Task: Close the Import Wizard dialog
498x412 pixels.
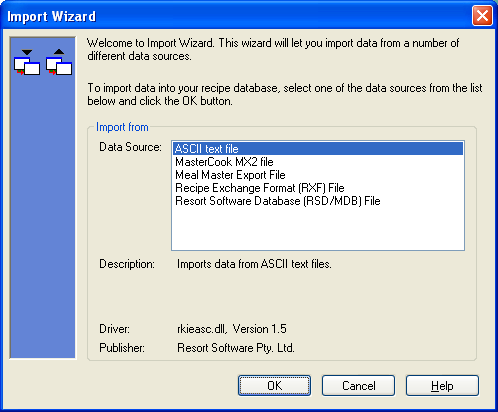Action: [482, 16]
